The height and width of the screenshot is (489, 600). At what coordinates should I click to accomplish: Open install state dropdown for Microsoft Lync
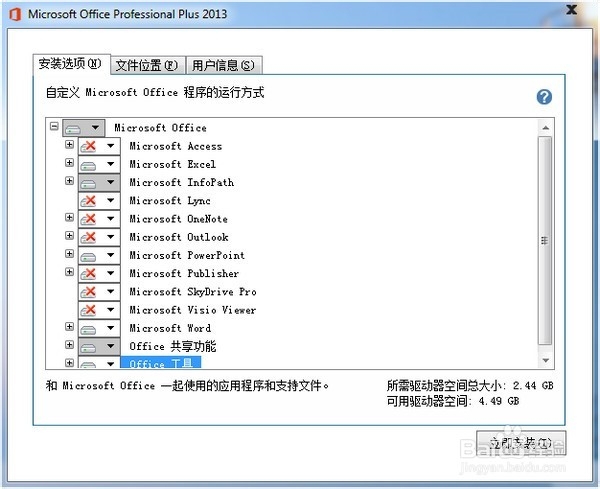tap(99, 200)
